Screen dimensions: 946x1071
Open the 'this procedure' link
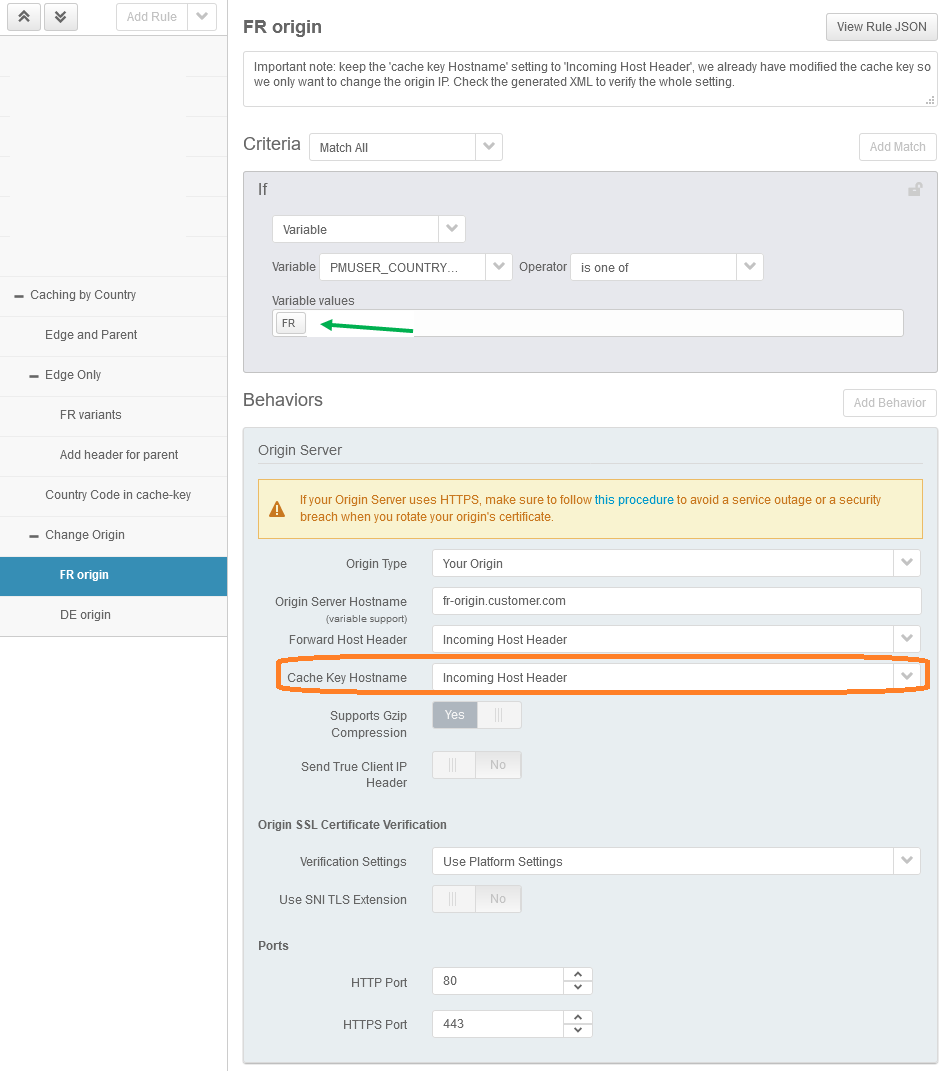[634, 500]
